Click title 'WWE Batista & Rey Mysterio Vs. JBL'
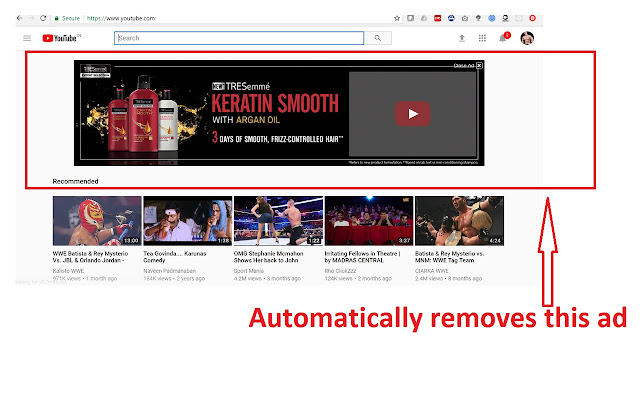 click(90, 257)
